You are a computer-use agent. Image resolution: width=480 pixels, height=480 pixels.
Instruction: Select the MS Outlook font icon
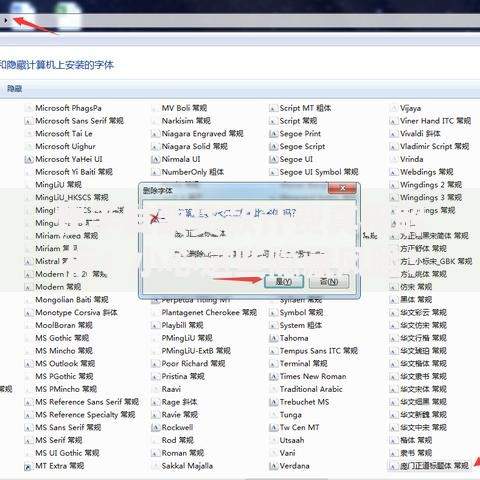pyautogui.click(x=29, y=364)
